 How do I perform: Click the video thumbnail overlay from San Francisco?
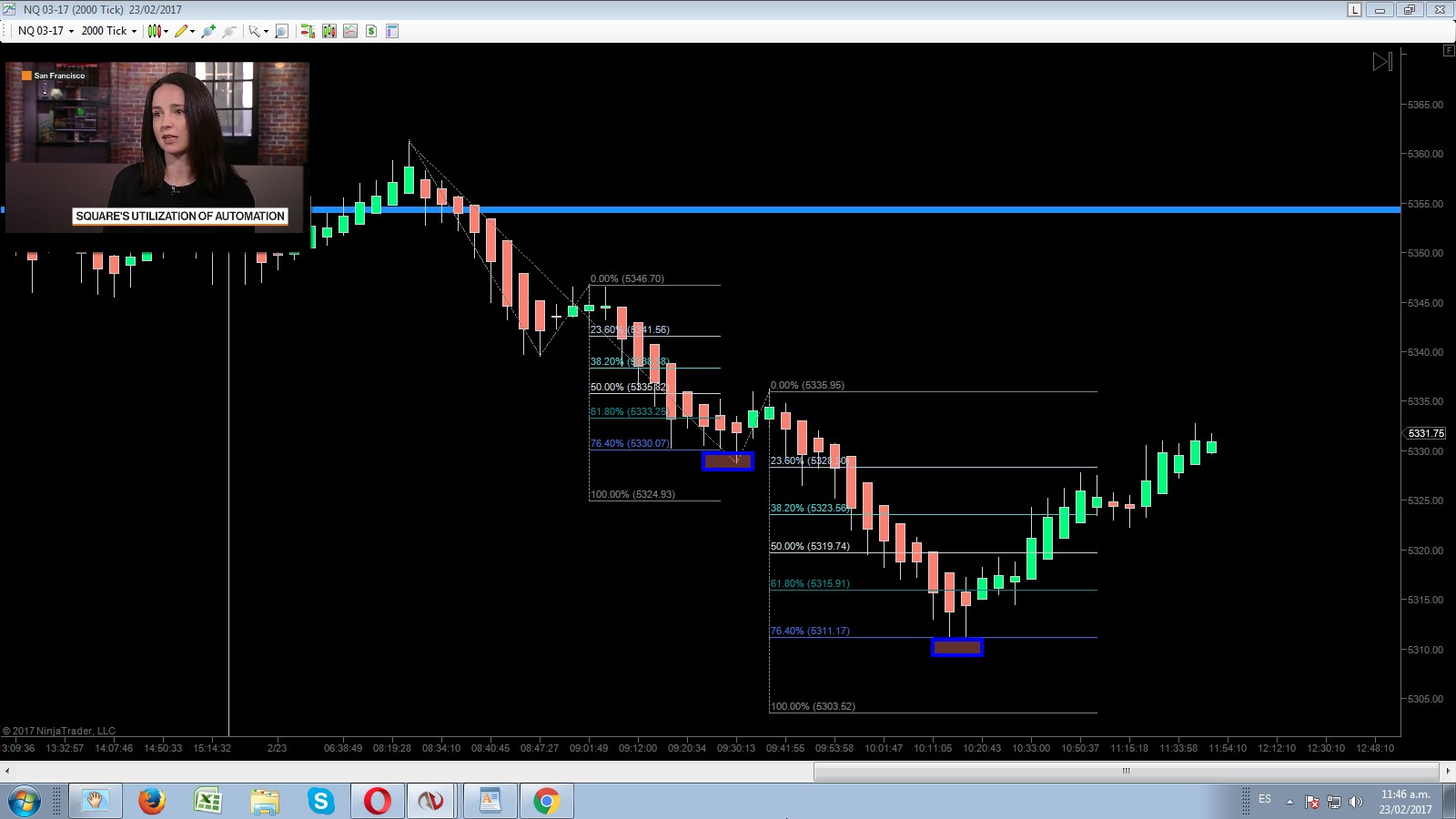pyautogui.click(x=157, y=147)
